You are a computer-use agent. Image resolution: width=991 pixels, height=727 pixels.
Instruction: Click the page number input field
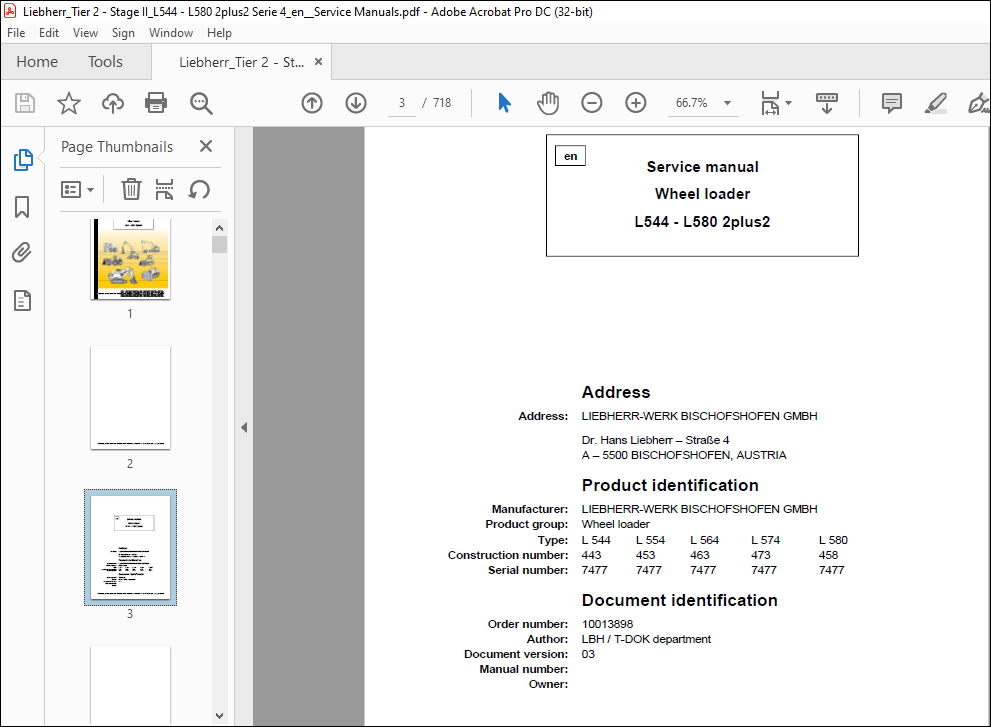[x=402, y=102]
